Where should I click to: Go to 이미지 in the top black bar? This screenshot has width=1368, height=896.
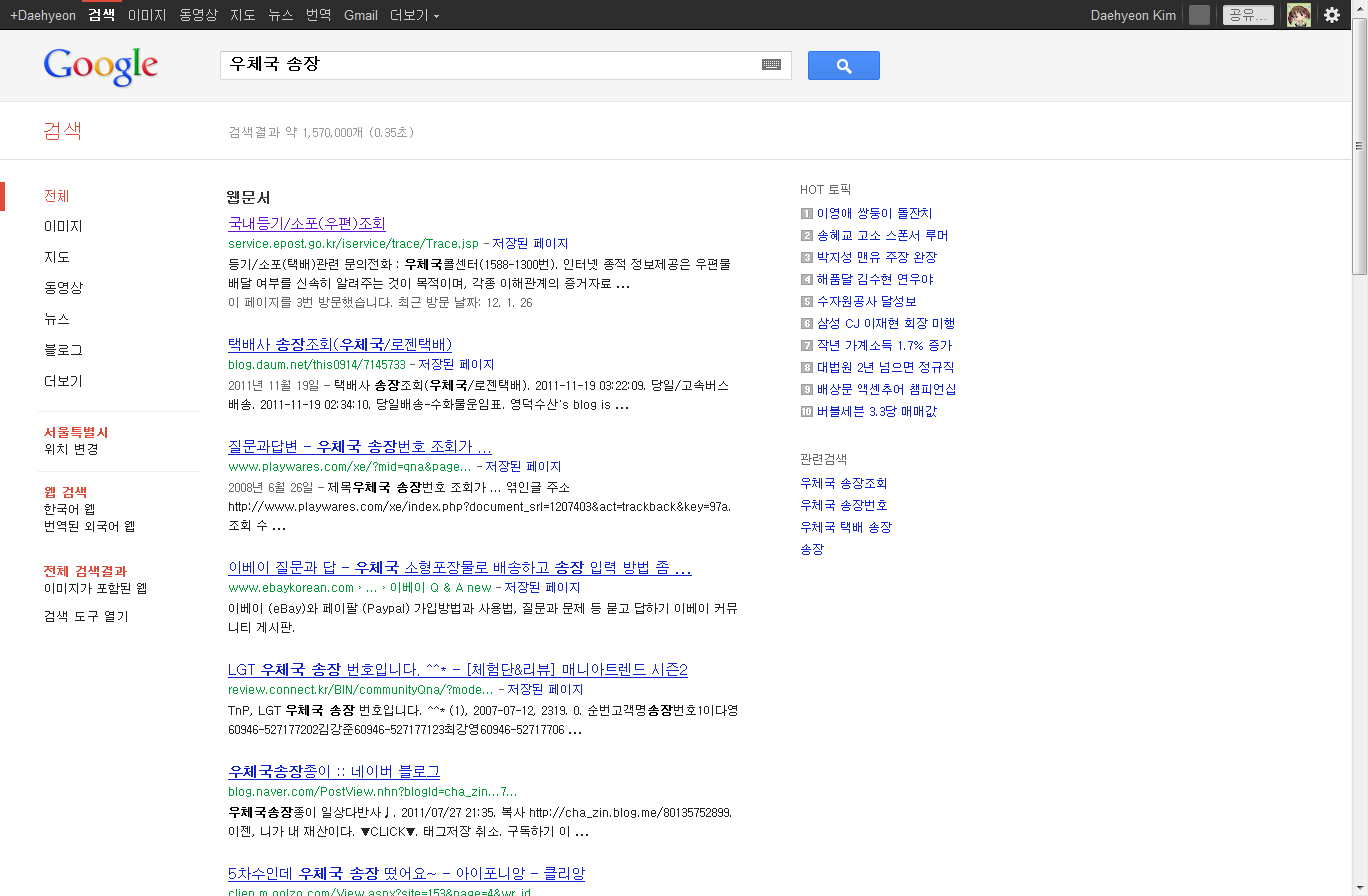click(x=147, y=15)
